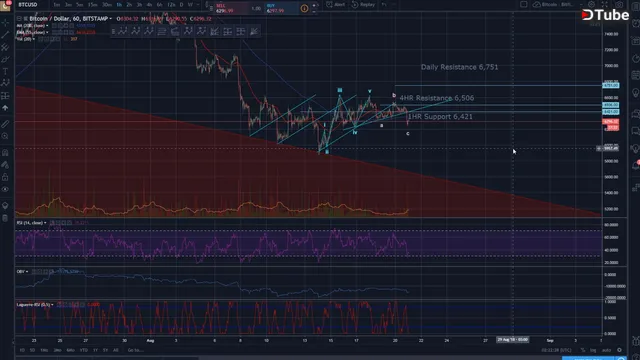The image size is (640, 360).
Task: Click the BUY price button
Action: pos(281,8)
